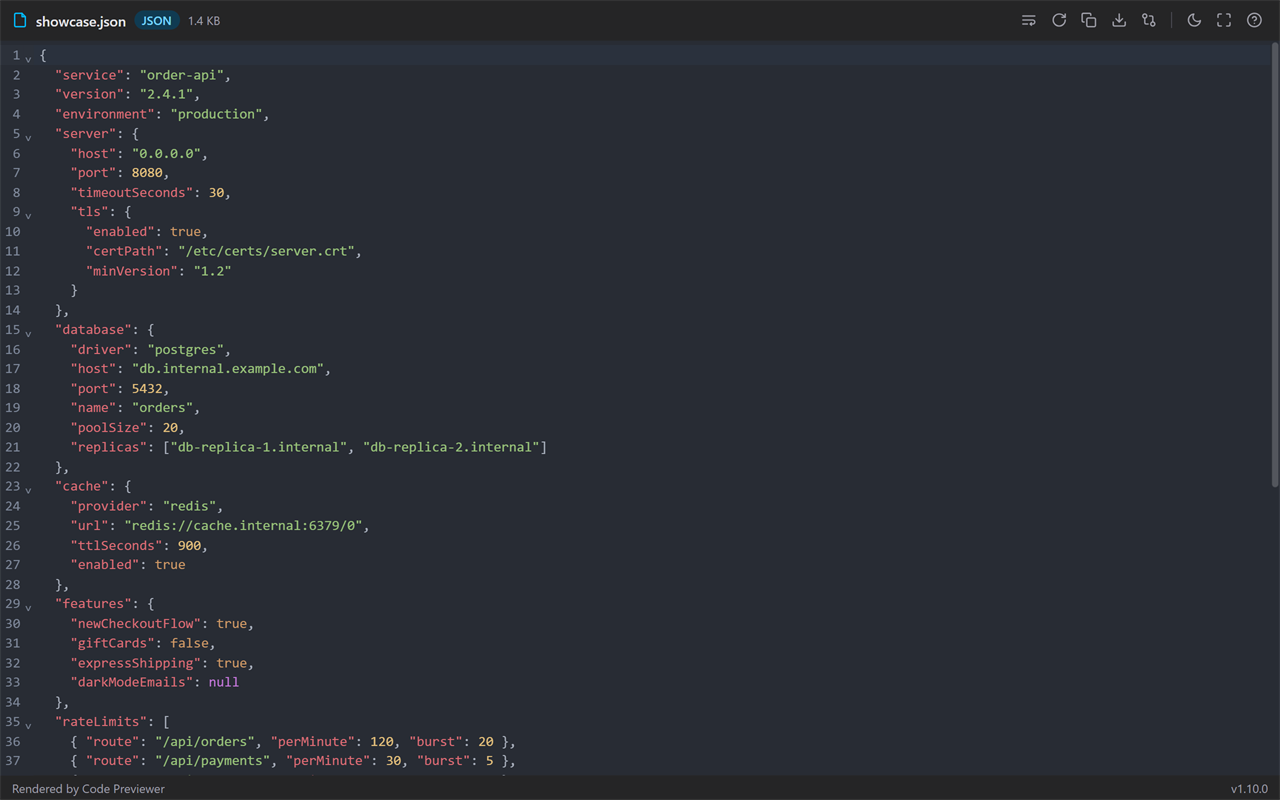Viewport: 1280px width, 800px height.
Task: Click line number 34 in the gutter
Action: [12, 702]
